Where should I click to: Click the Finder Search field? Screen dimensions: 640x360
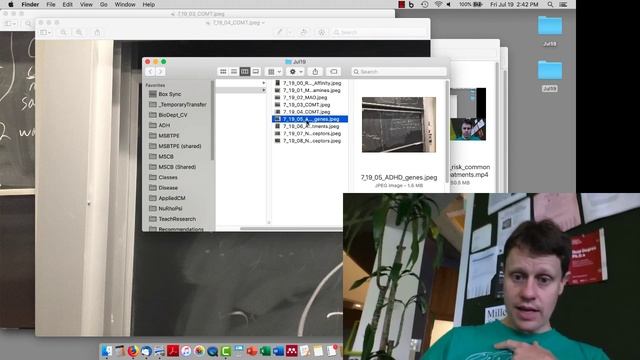[x=399, y=71]
